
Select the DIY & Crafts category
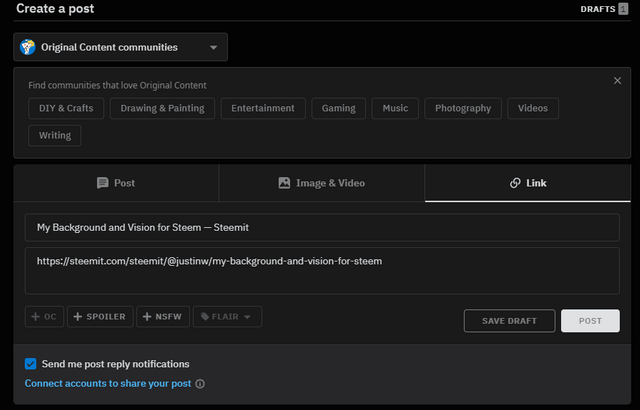66,109
